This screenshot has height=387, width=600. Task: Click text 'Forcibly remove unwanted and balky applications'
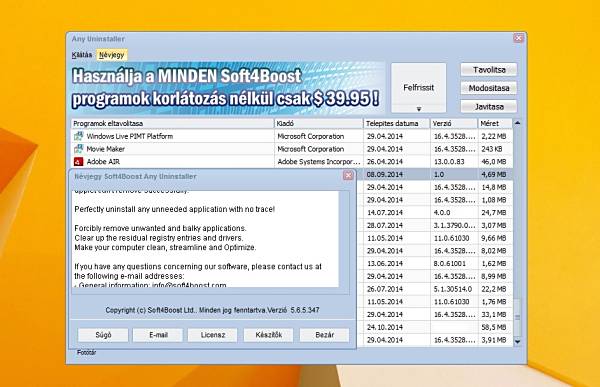160,228
